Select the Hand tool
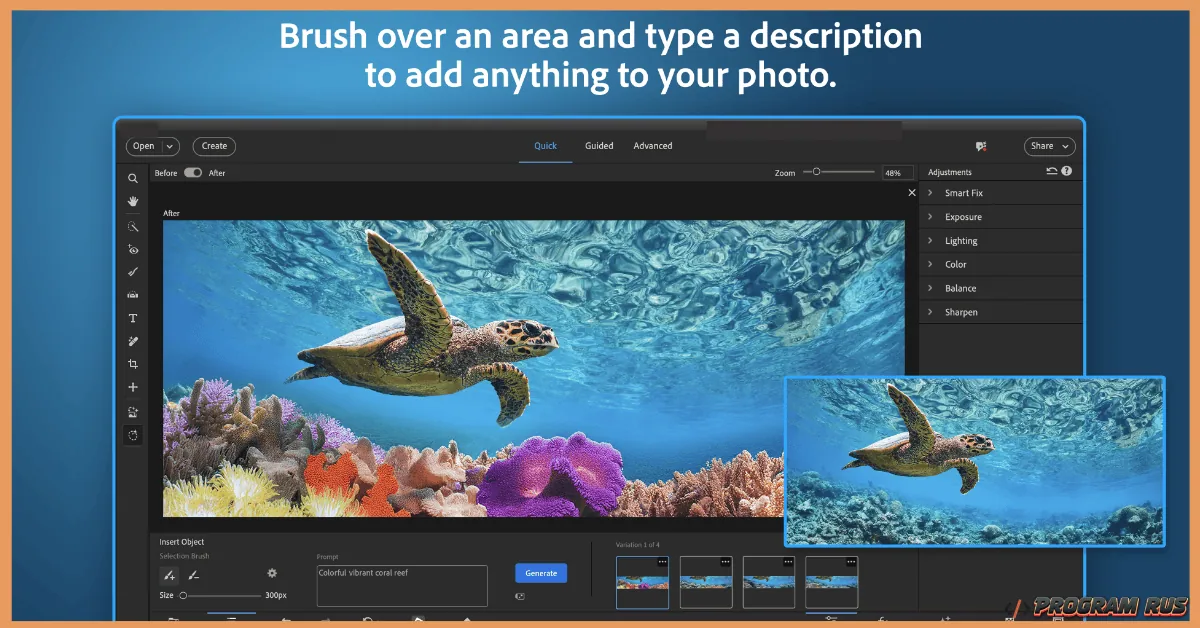The height and width of the screenshot is (628, 1200). tap(133, 202)
